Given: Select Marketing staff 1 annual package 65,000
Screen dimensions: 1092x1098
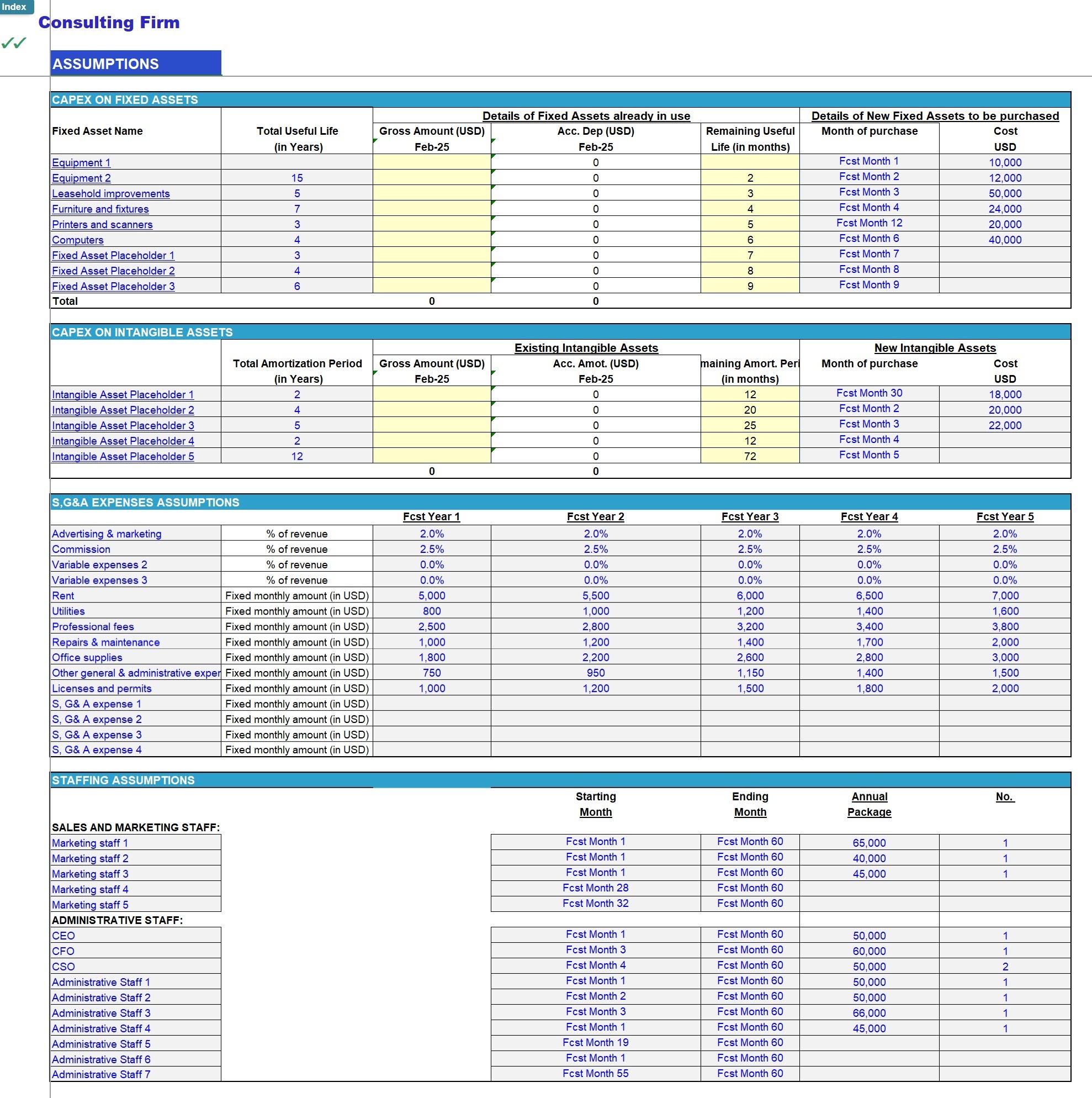Looking at the screenshot, I should (870, 843).
